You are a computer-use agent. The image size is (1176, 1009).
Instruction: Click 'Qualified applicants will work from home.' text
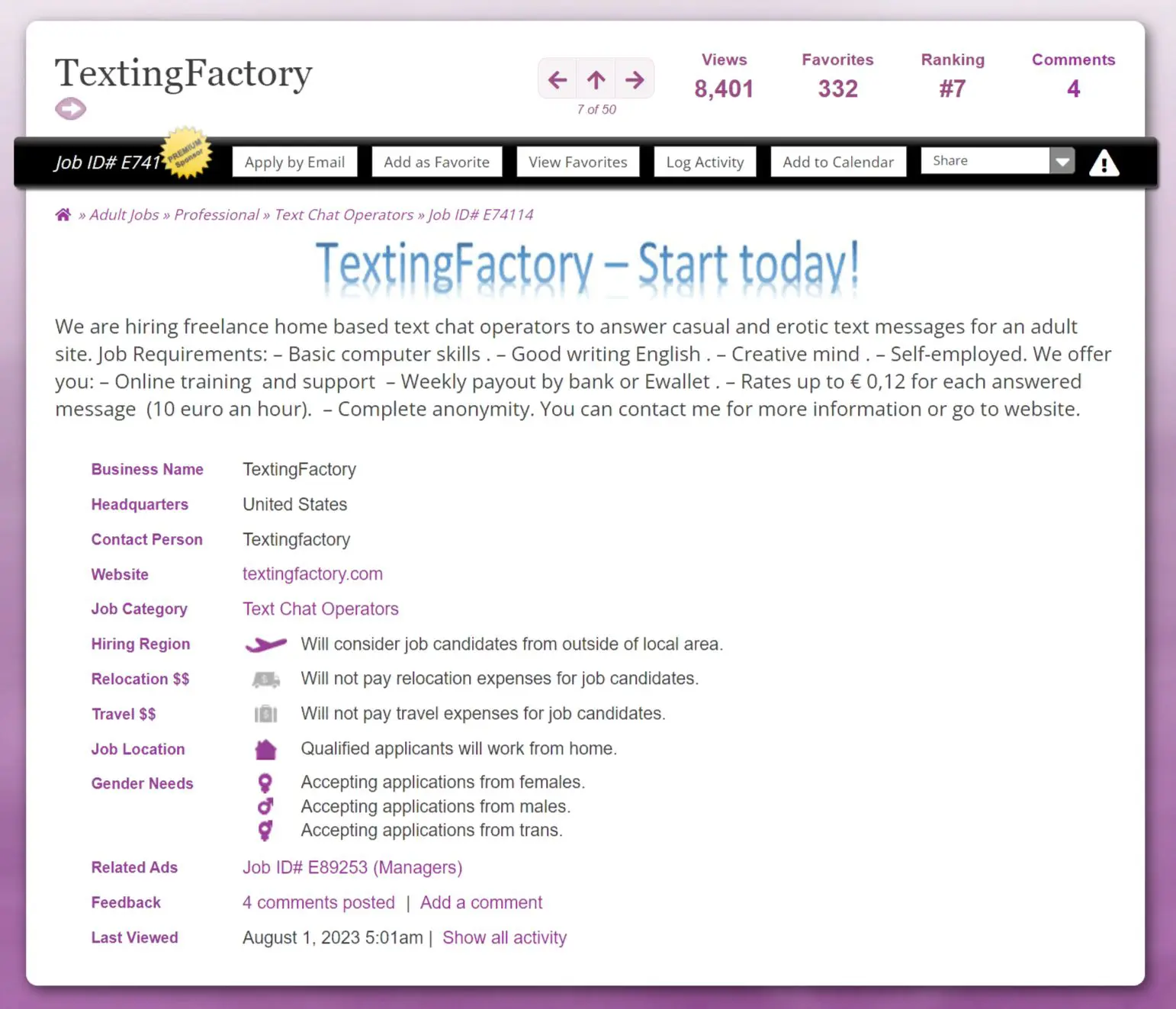pyautogui.click(x=458, y=748)
